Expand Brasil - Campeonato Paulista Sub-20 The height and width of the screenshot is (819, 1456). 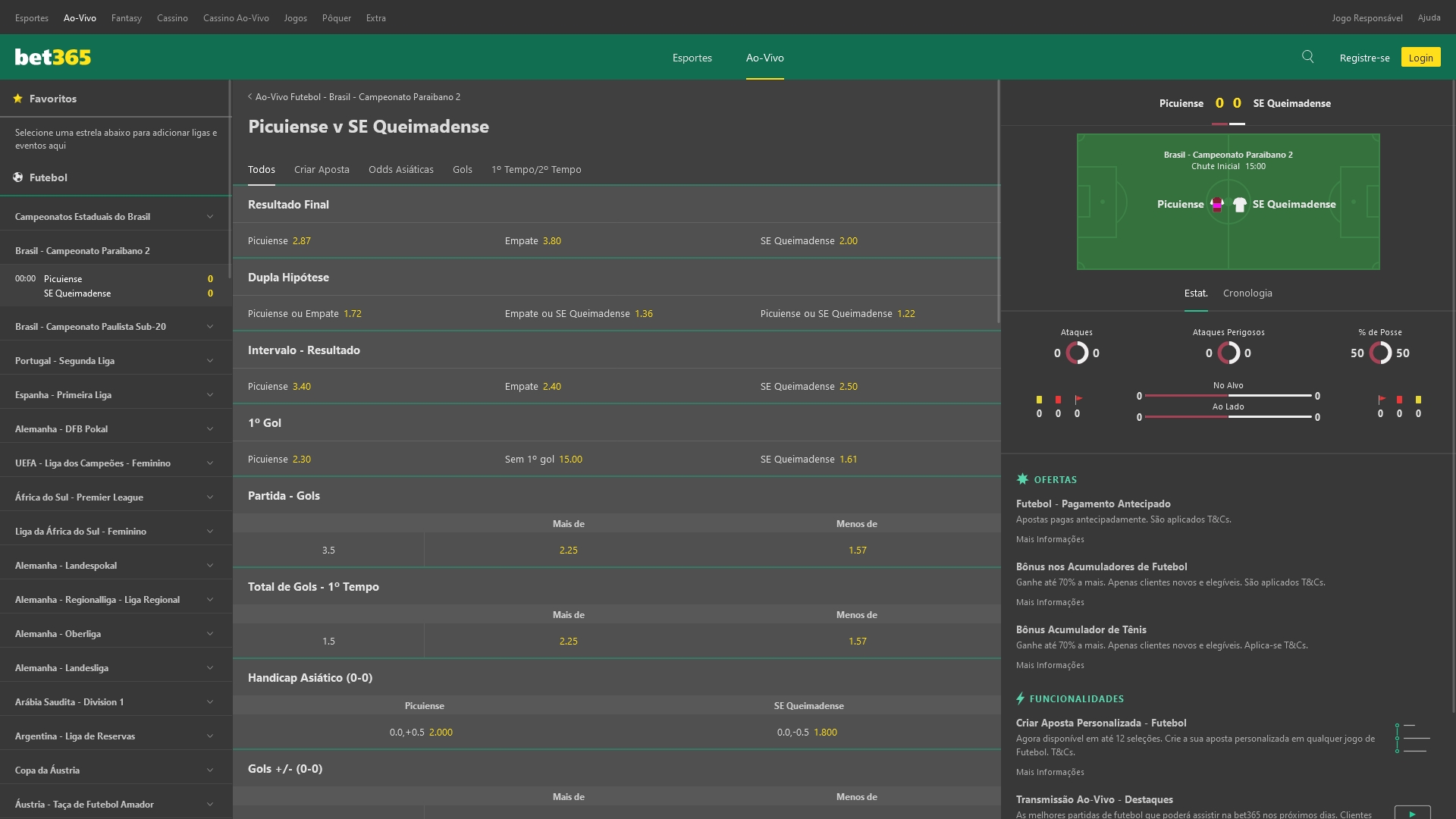coord(115,327)
